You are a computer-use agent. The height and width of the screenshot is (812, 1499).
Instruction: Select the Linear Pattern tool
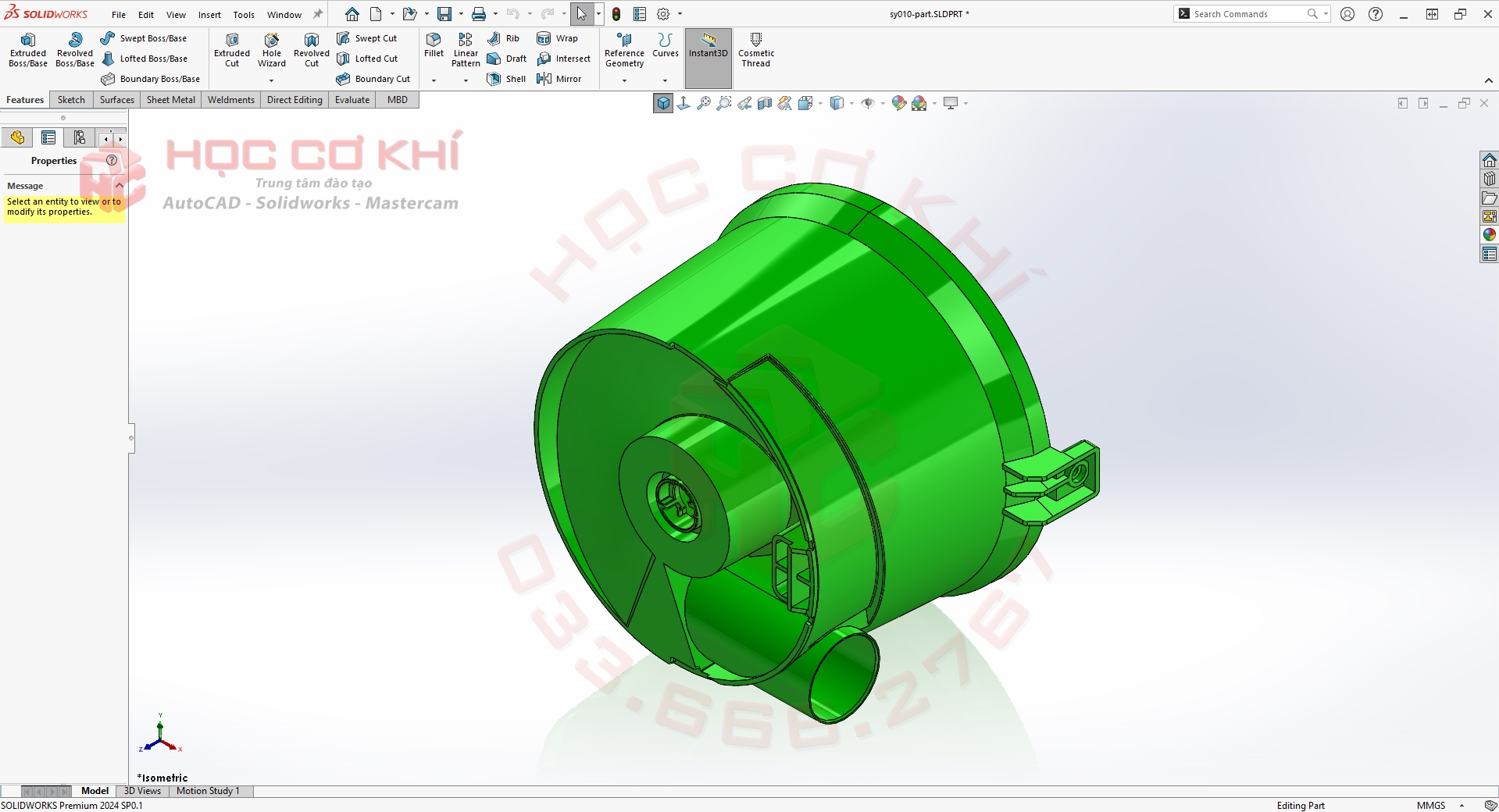click(466, 50)
